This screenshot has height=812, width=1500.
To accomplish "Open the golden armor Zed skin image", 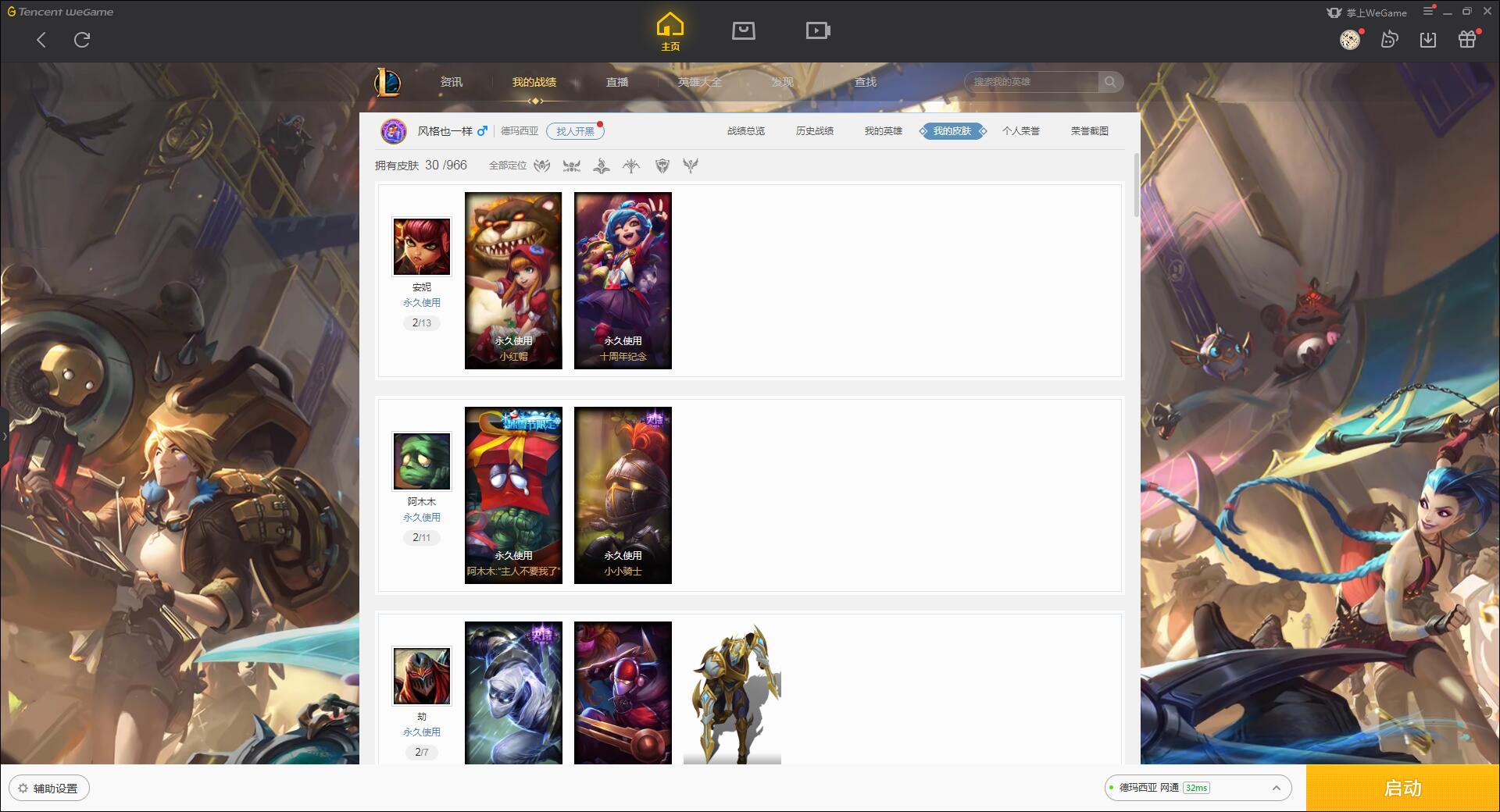I will point(732,693).
